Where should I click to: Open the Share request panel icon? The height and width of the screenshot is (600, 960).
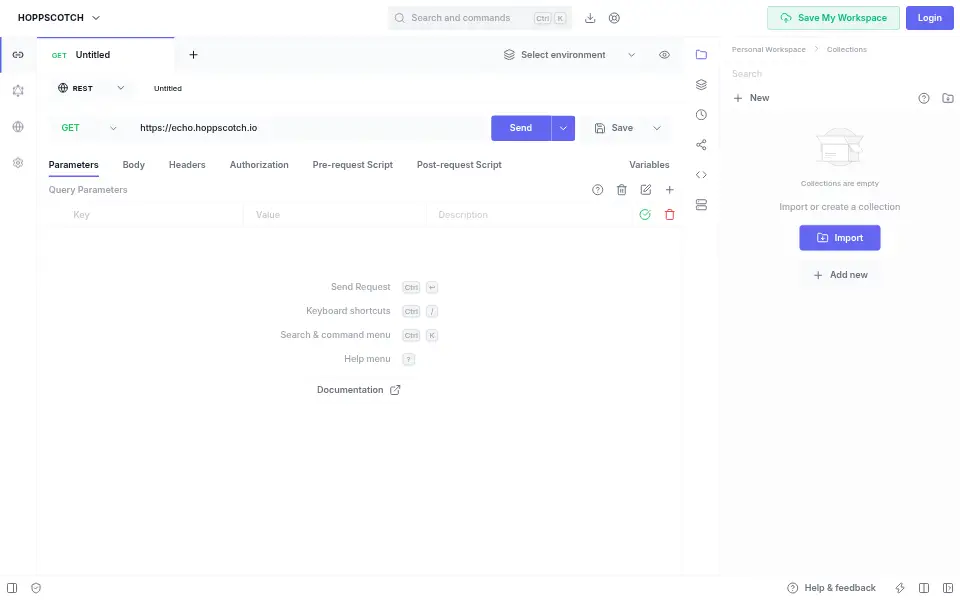coord(701,144)
